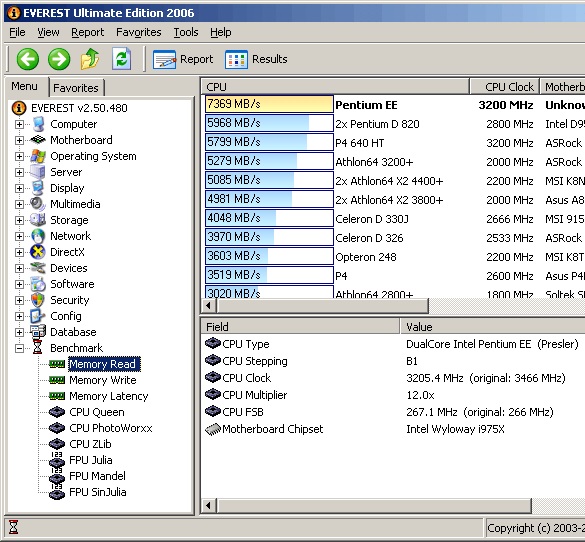
Task: Click results list horizontal scrollbar left arrow
Action: tap(209, 306)
